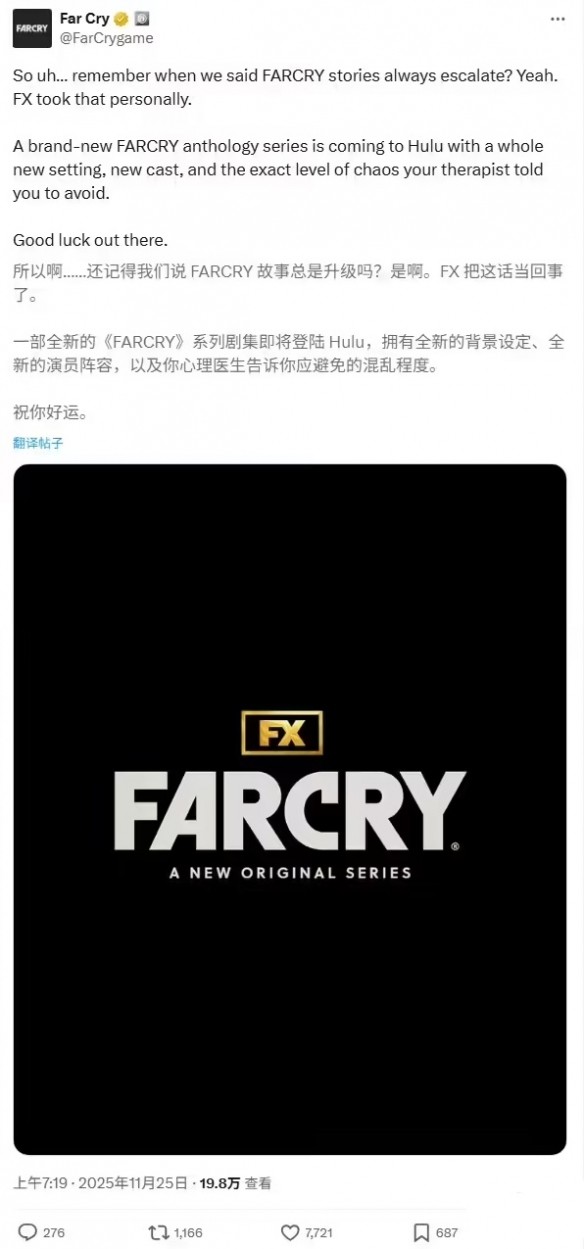Screen dimensions: 584x1249
Task: Click the affiliate badge beside the verified checkmark
Action: pos(141,19)
